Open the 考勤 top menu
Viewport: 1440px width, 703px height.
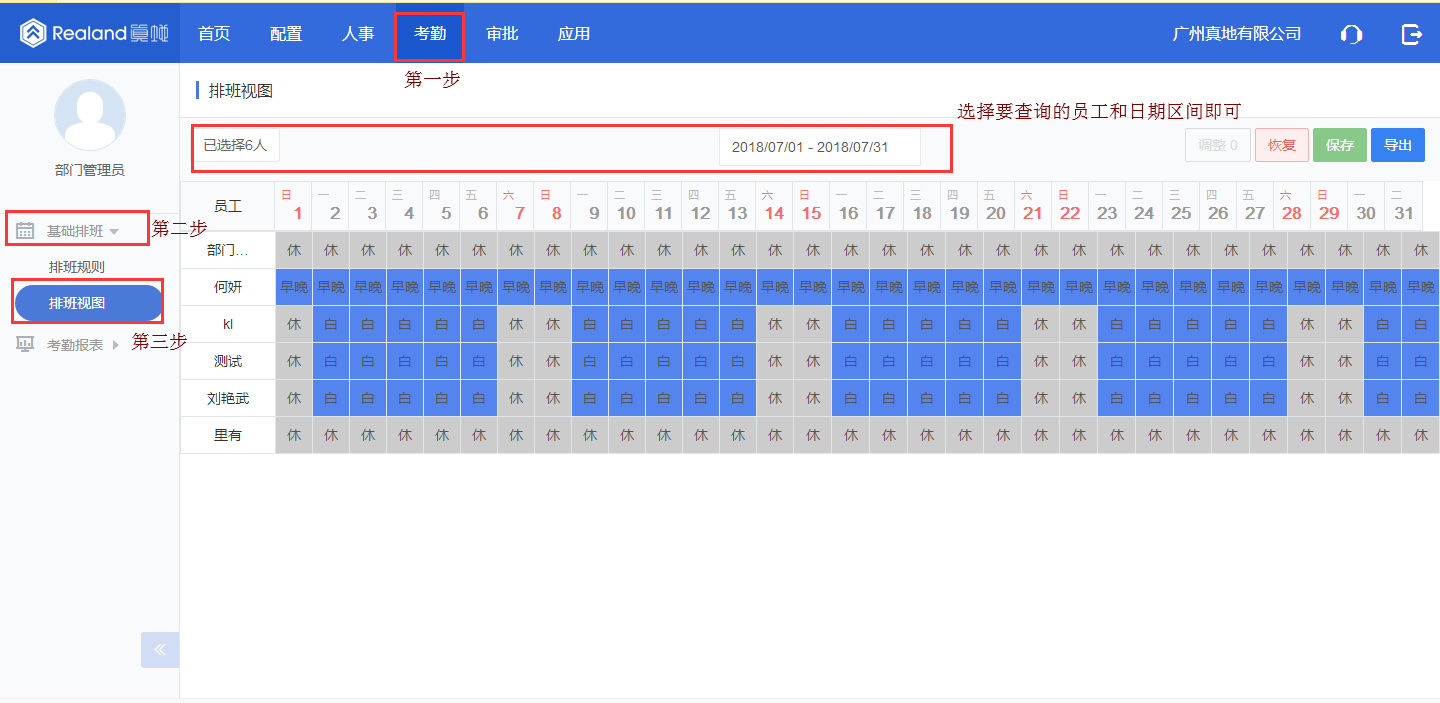(430, 34)
